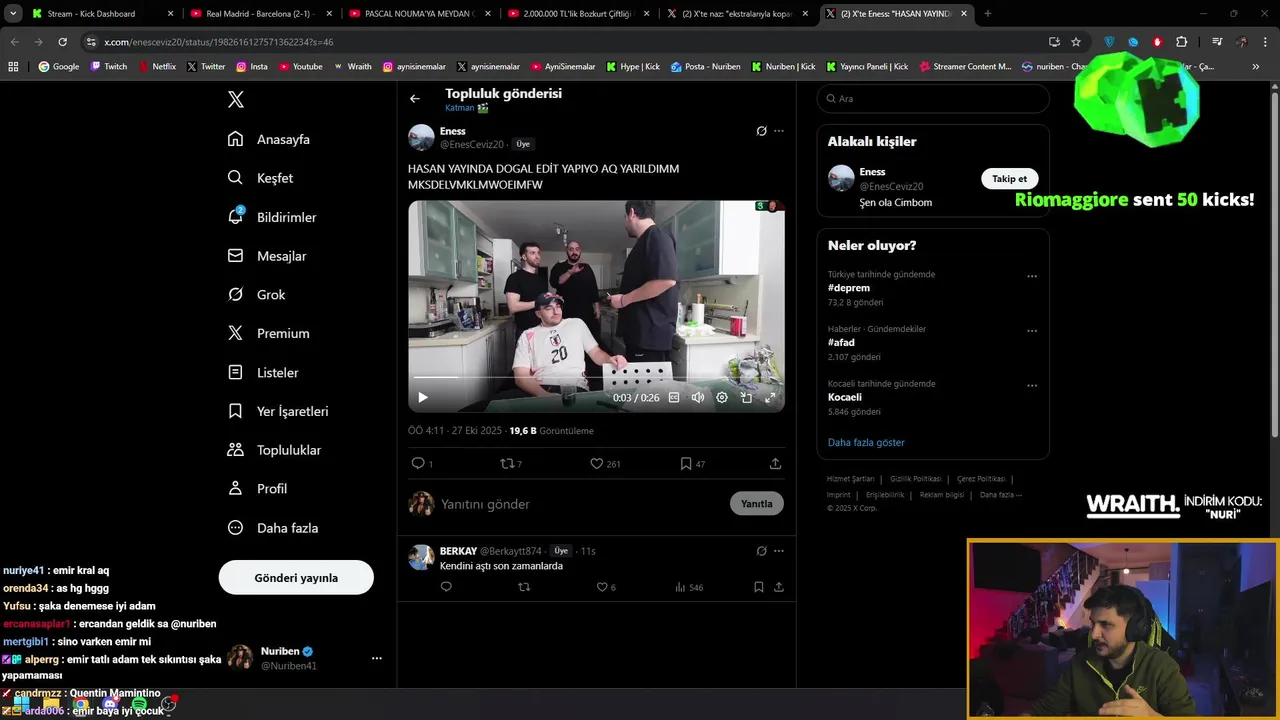
Task: Toggle picture-in-picture for the video
Action: click(x=746, y=397)
